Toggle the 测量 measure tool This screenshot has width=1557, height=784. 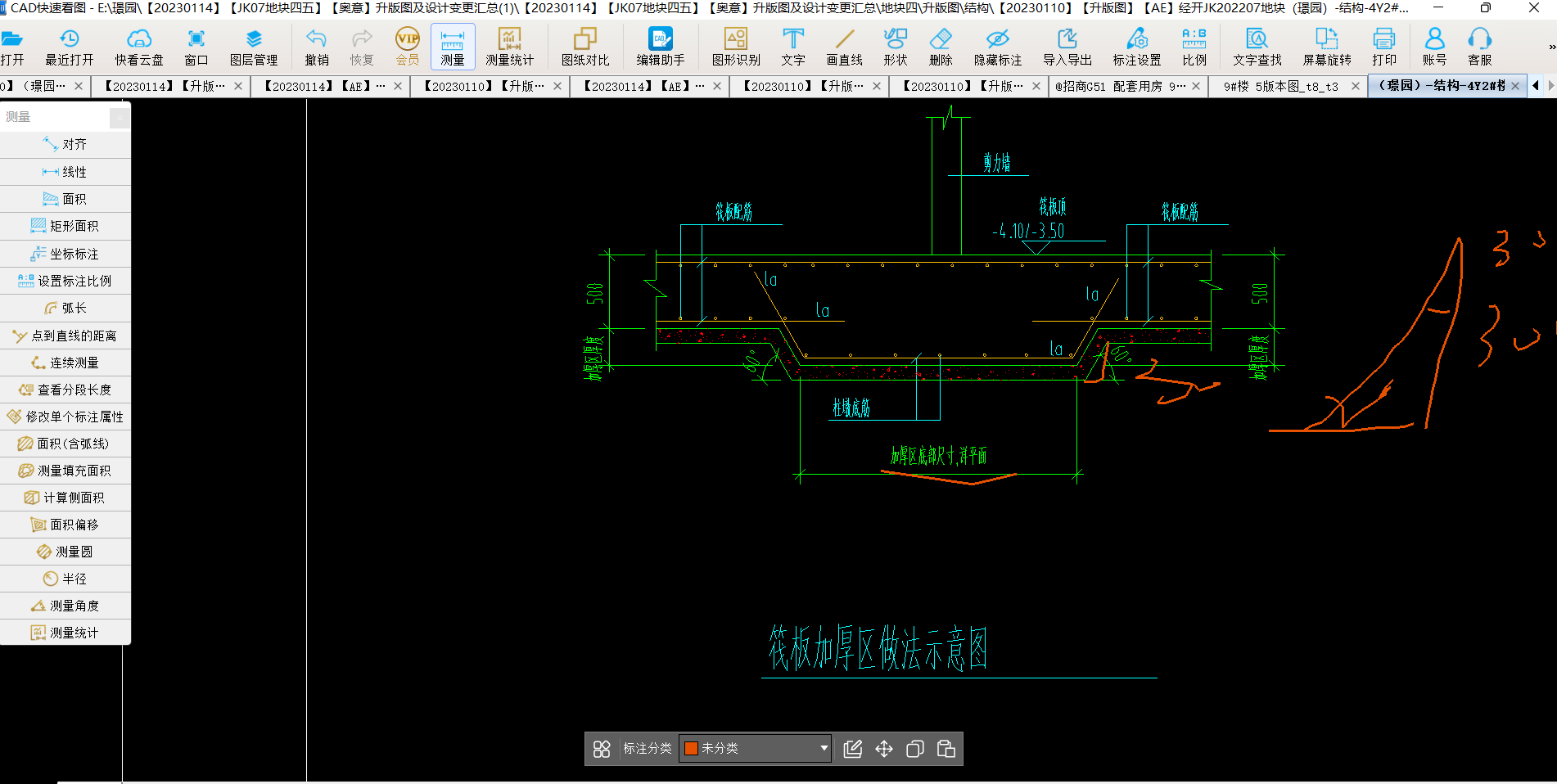453,47
